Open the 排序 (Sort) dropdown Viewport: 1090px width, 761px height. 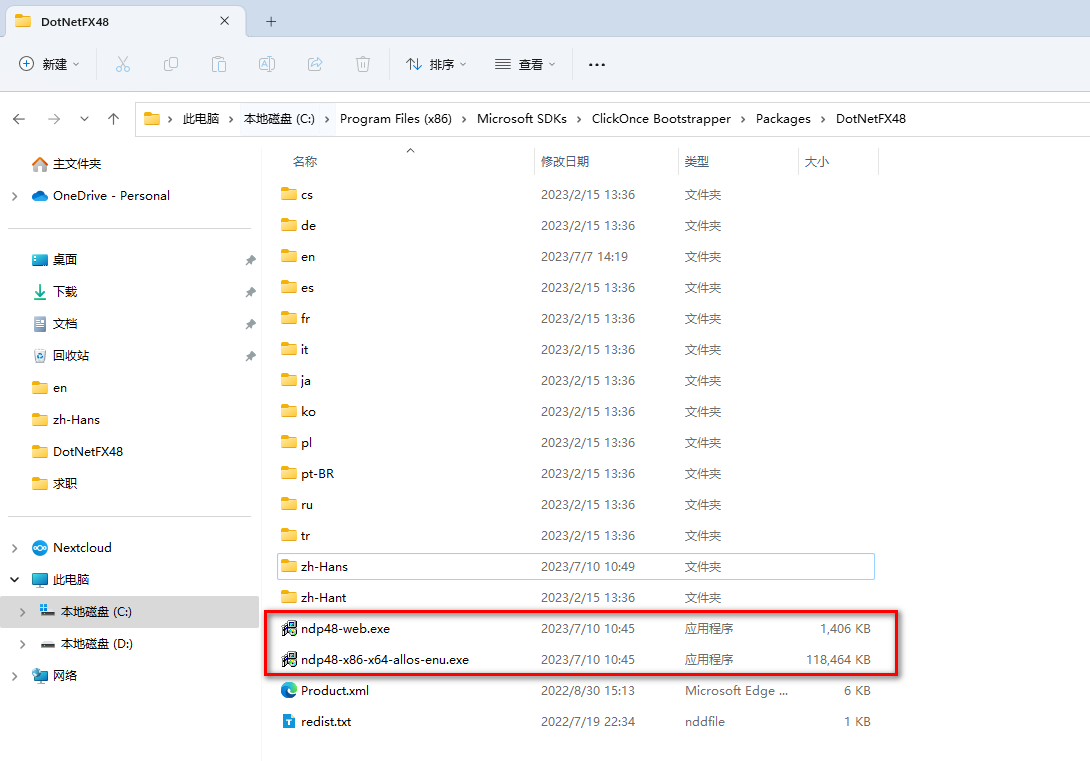click(436, 64)
